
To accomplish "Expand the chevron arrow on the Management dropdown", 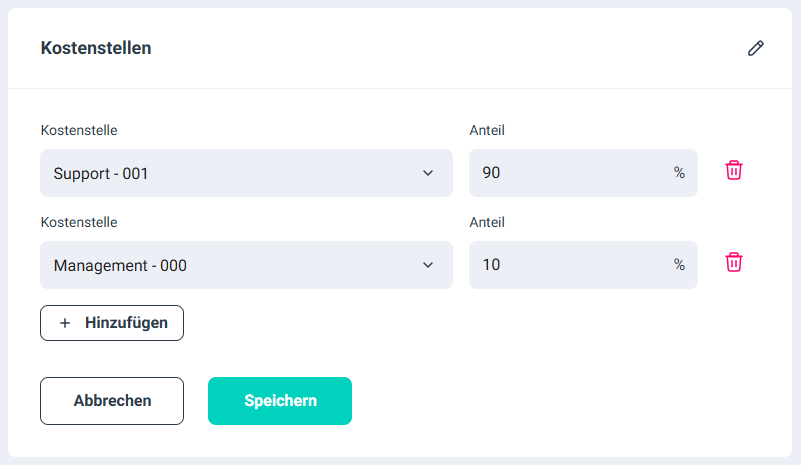I will (428, 265).
